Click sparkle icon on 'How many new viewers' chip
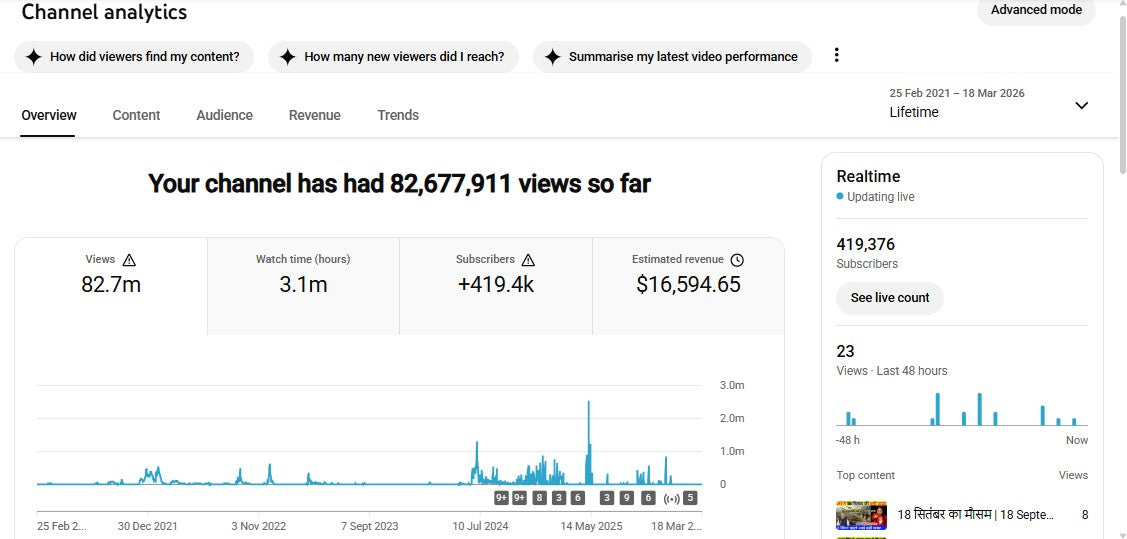 [x=288, y=57]
